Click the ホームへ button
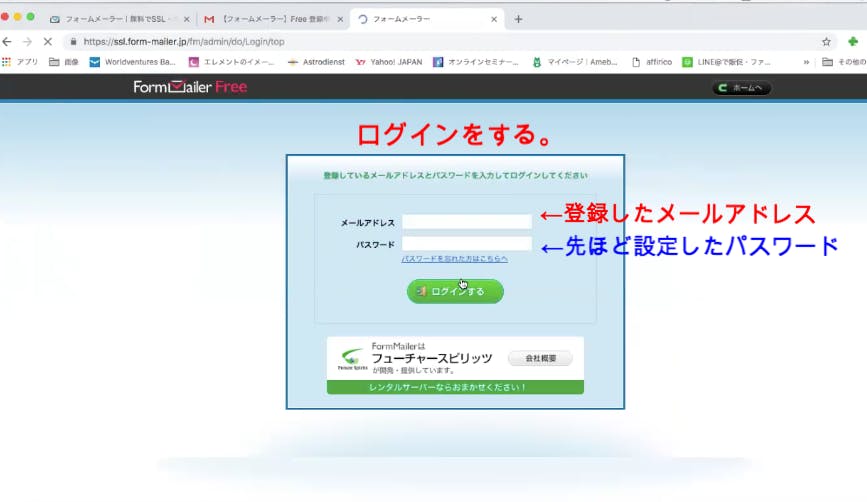The height and width of the screenshot is (502, 867). pyautogui.click(x=741, y=88)
